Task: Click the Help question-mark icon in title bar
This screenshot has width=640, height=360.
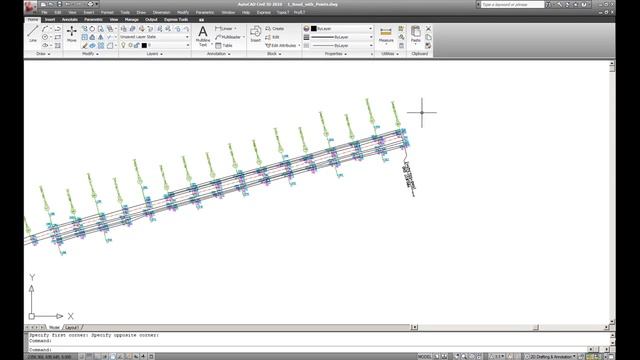Action: [584, 4]
